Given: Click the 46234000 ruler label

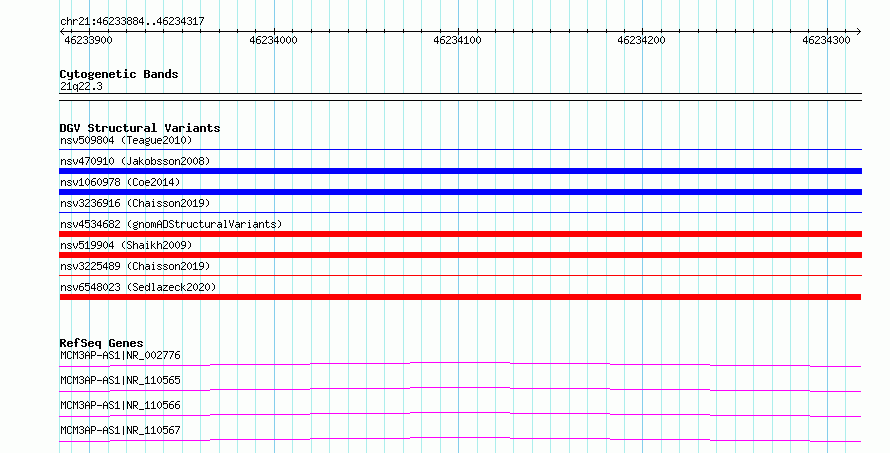Looking at the screenshot, I should 273,40.
